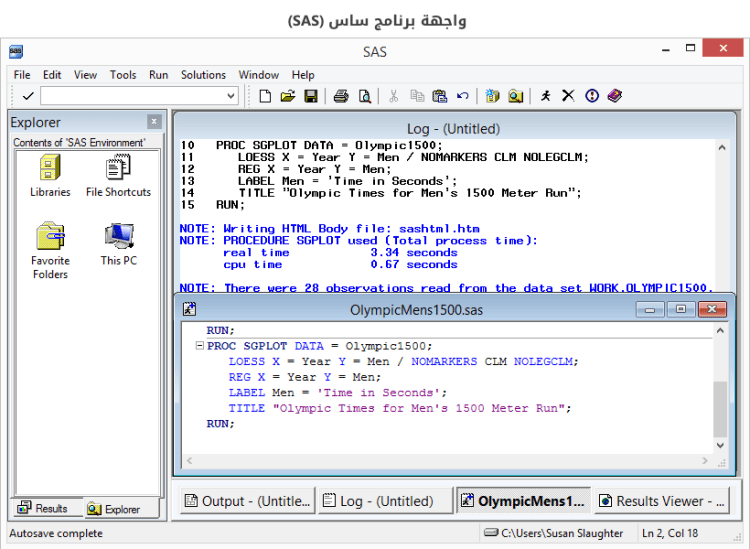The height and width of the screenshot is (549, 750).
Task: Click the command bar checkmark icon
Action: [x=28, y=96]
